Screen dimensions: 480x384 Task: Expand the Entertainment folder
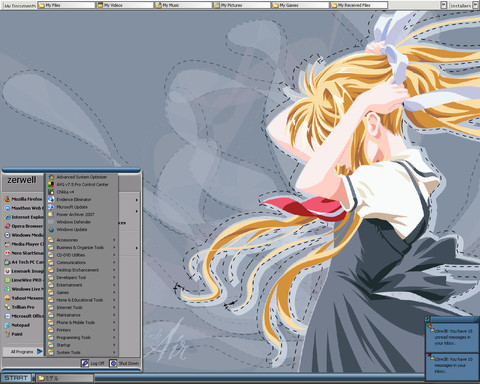point(82,285)
